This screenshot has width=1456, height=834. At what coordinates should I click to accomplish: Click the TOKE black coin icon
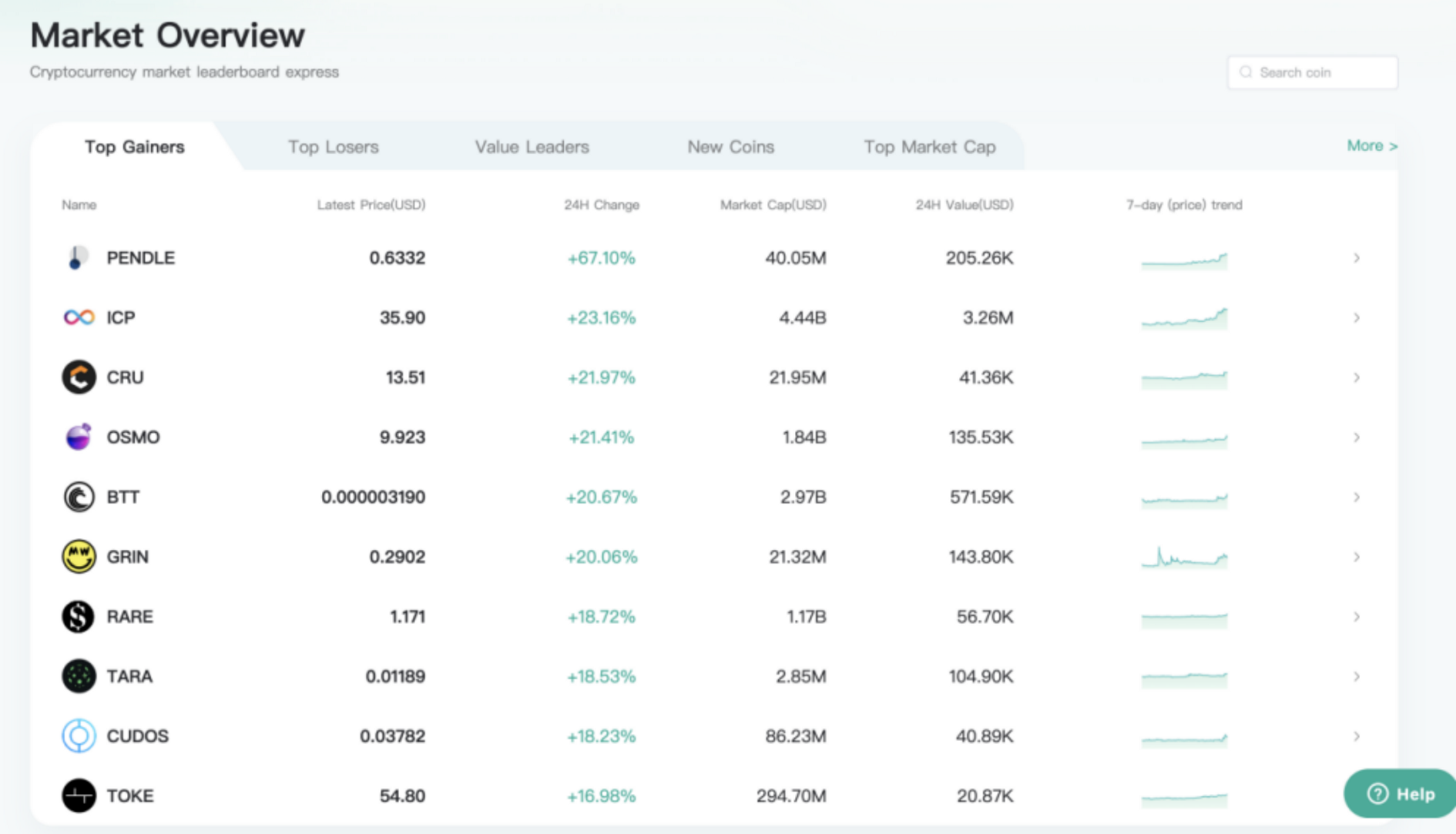click(x=79, y=795)
